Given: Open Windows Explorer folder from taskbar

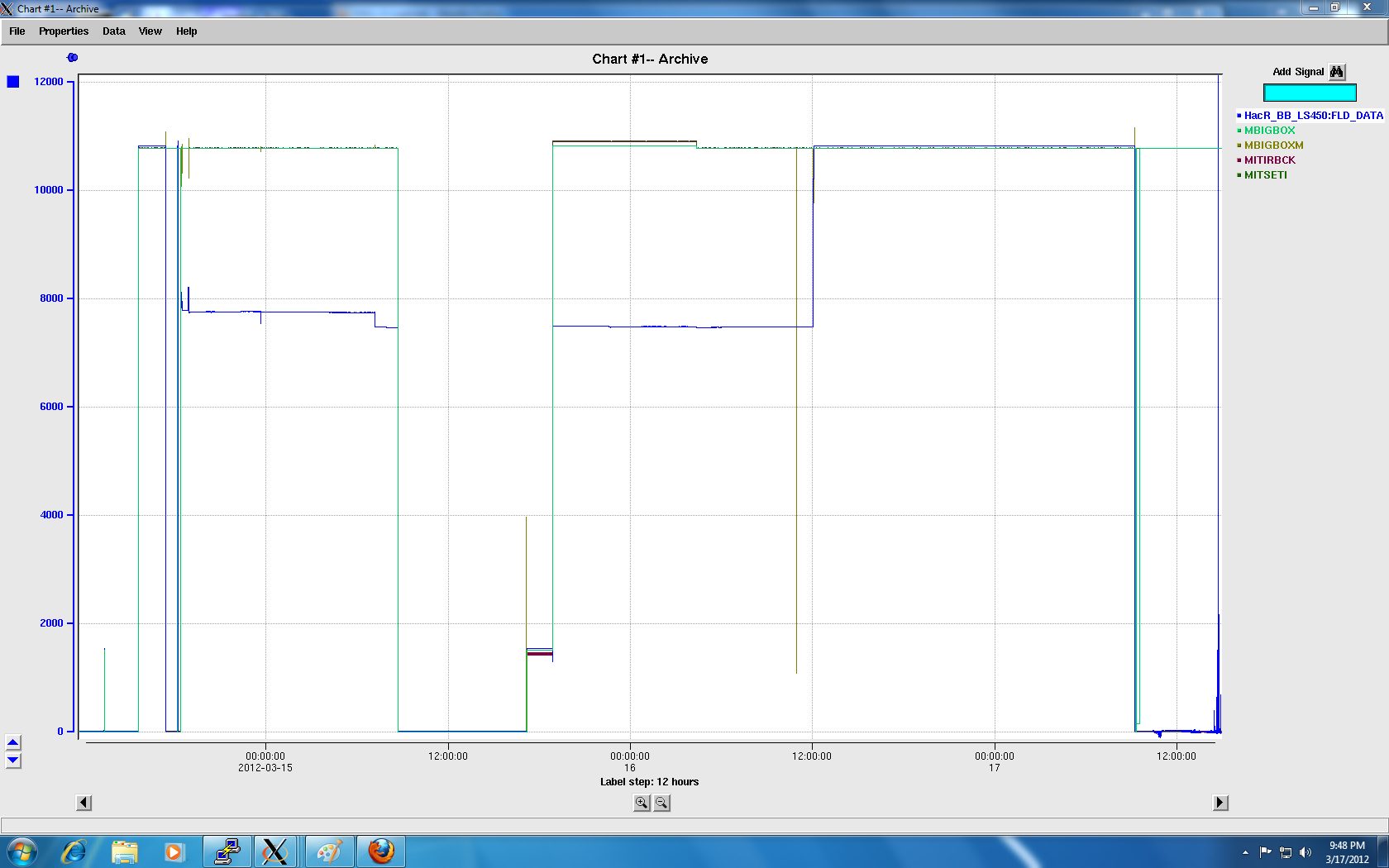Looking at the screenshot, I should coord(125,851).
